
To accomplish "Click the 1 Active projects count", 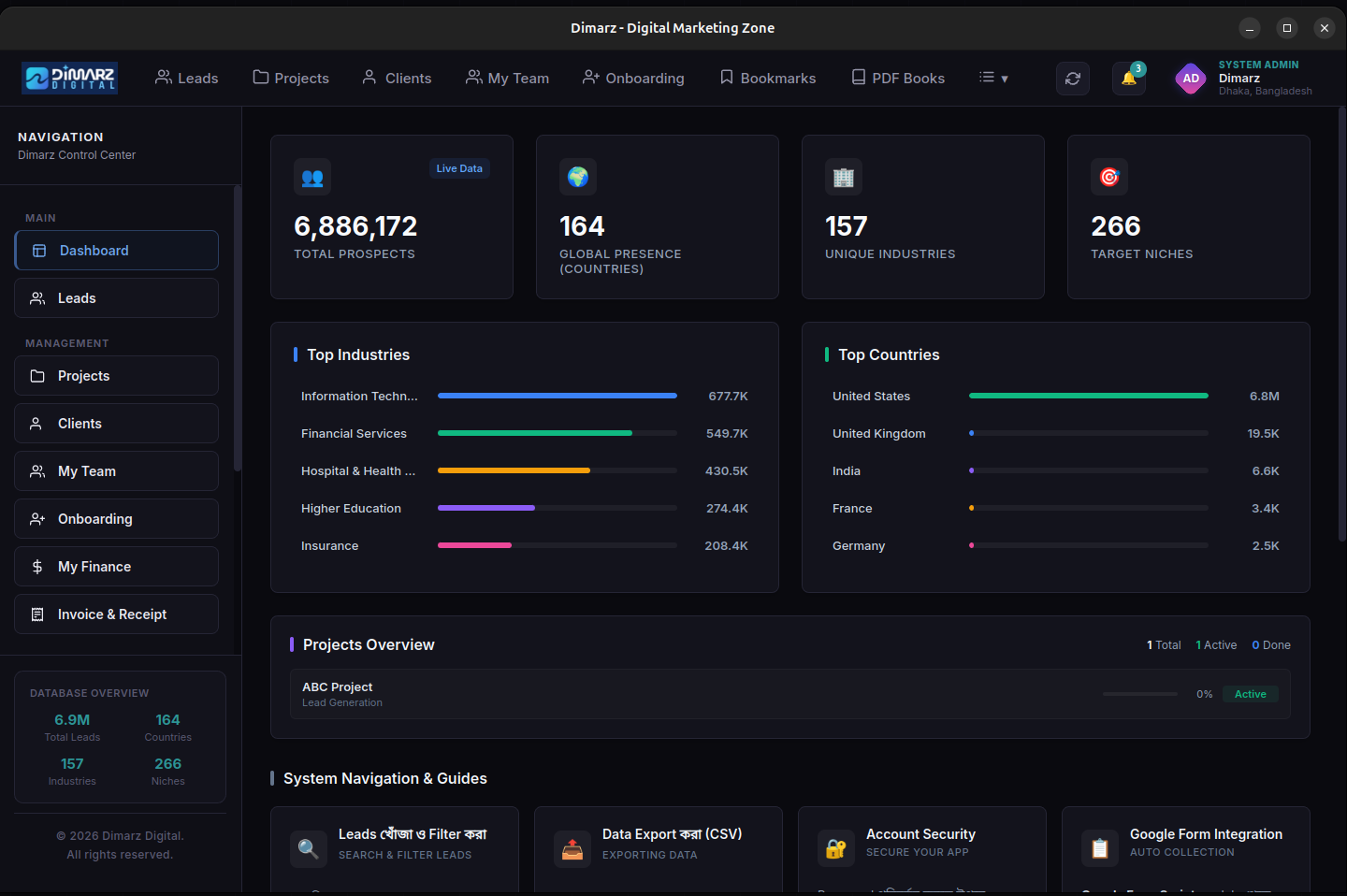I will tap(1216, 645).
